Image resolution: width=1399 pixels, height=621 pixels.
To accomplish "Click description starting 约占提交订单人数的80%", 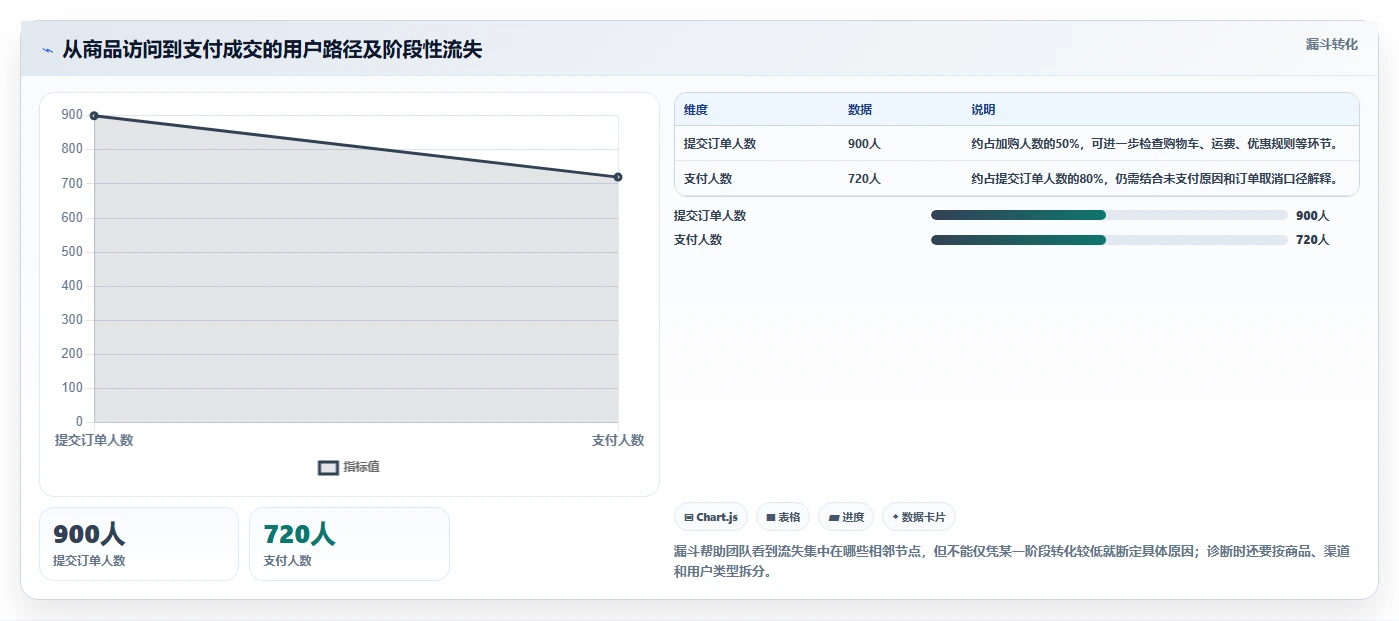I will [1155, 179].
